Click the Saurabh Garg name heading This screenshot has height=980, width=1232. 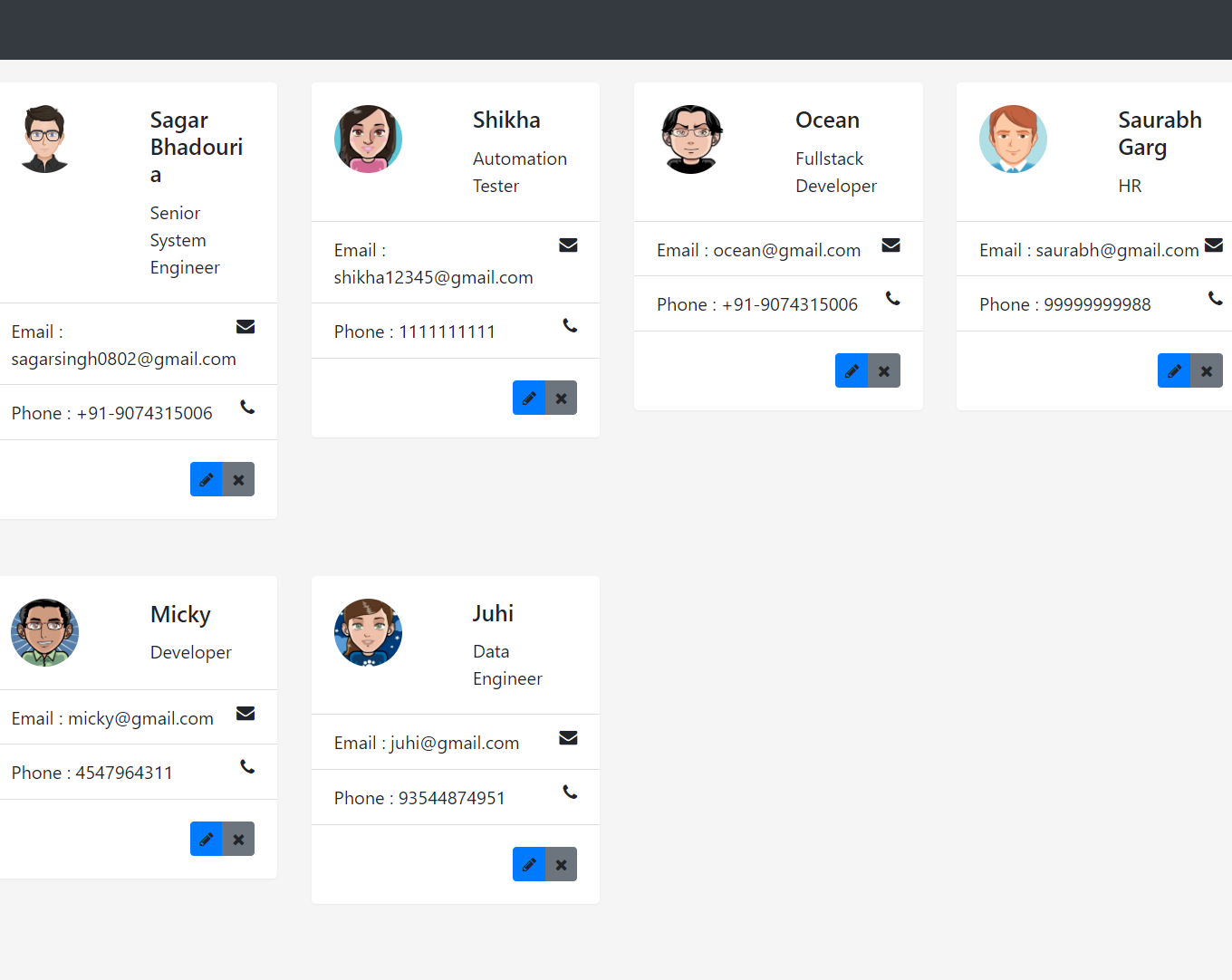pyautogui.click(x=1160, y=133)
